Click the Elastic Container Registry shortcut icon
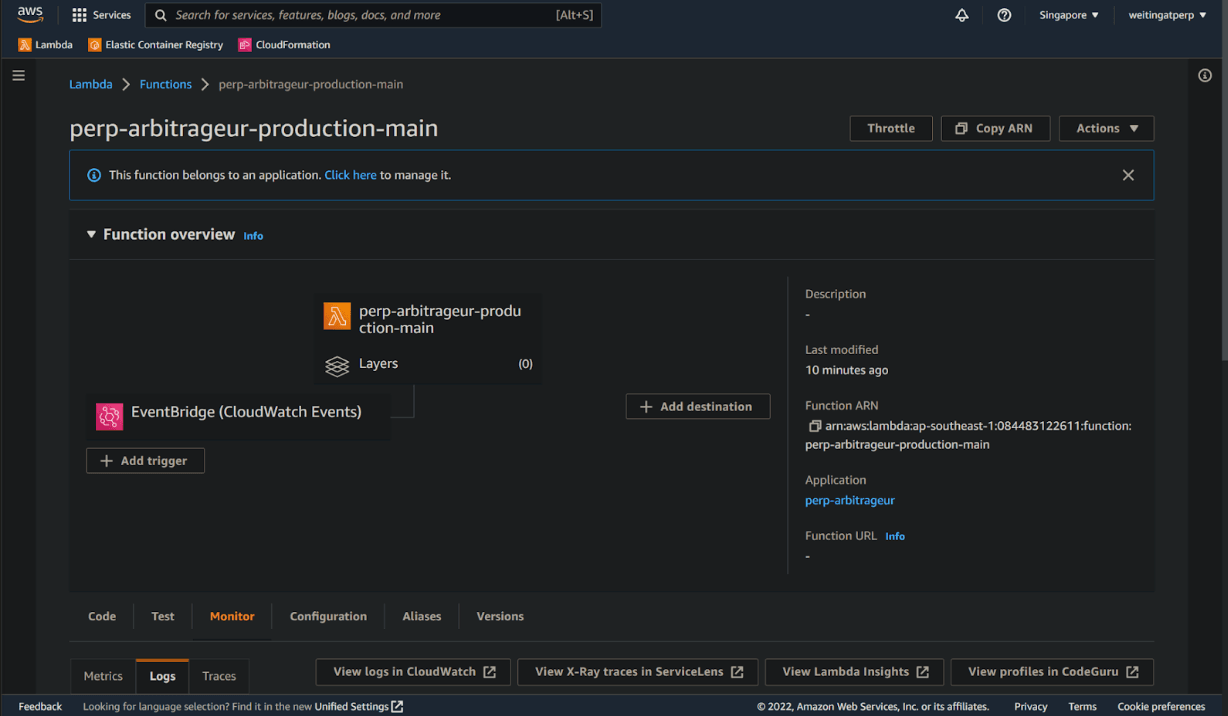This screenshot has height=716, width=1228. coord(95,45)
